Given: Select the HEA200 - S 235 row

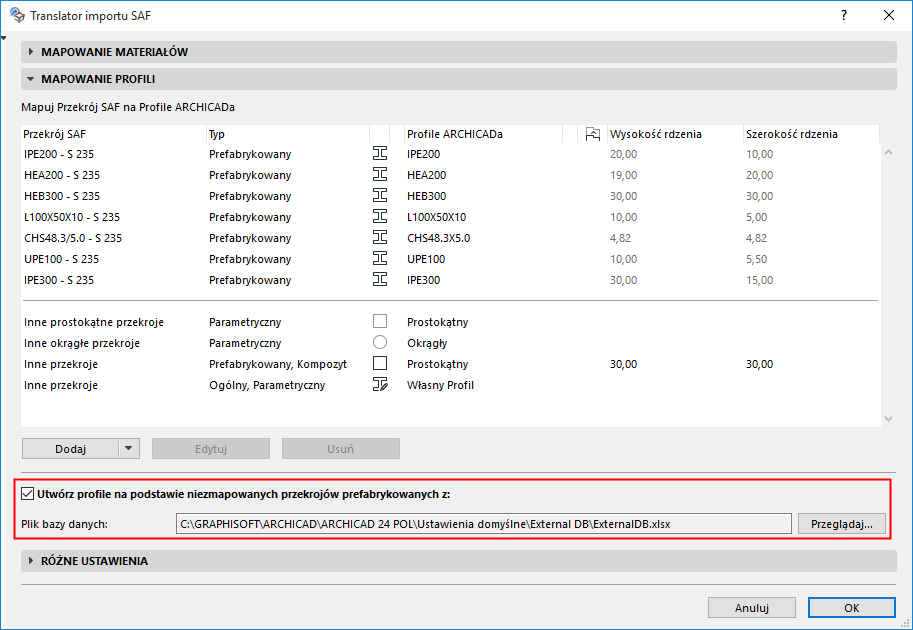Looking at the screenshot, I should pyautogui.click(x=450, y=175).
